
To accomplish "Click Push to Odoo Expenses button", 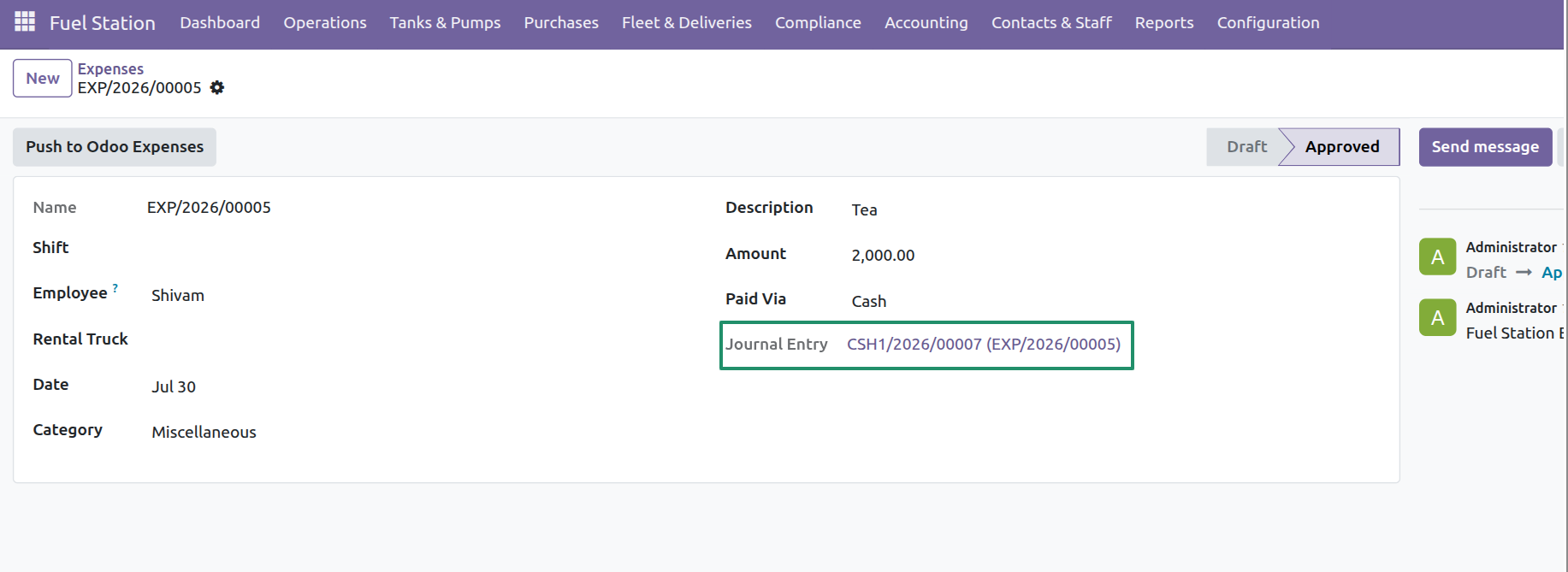I will pos(115,147).
